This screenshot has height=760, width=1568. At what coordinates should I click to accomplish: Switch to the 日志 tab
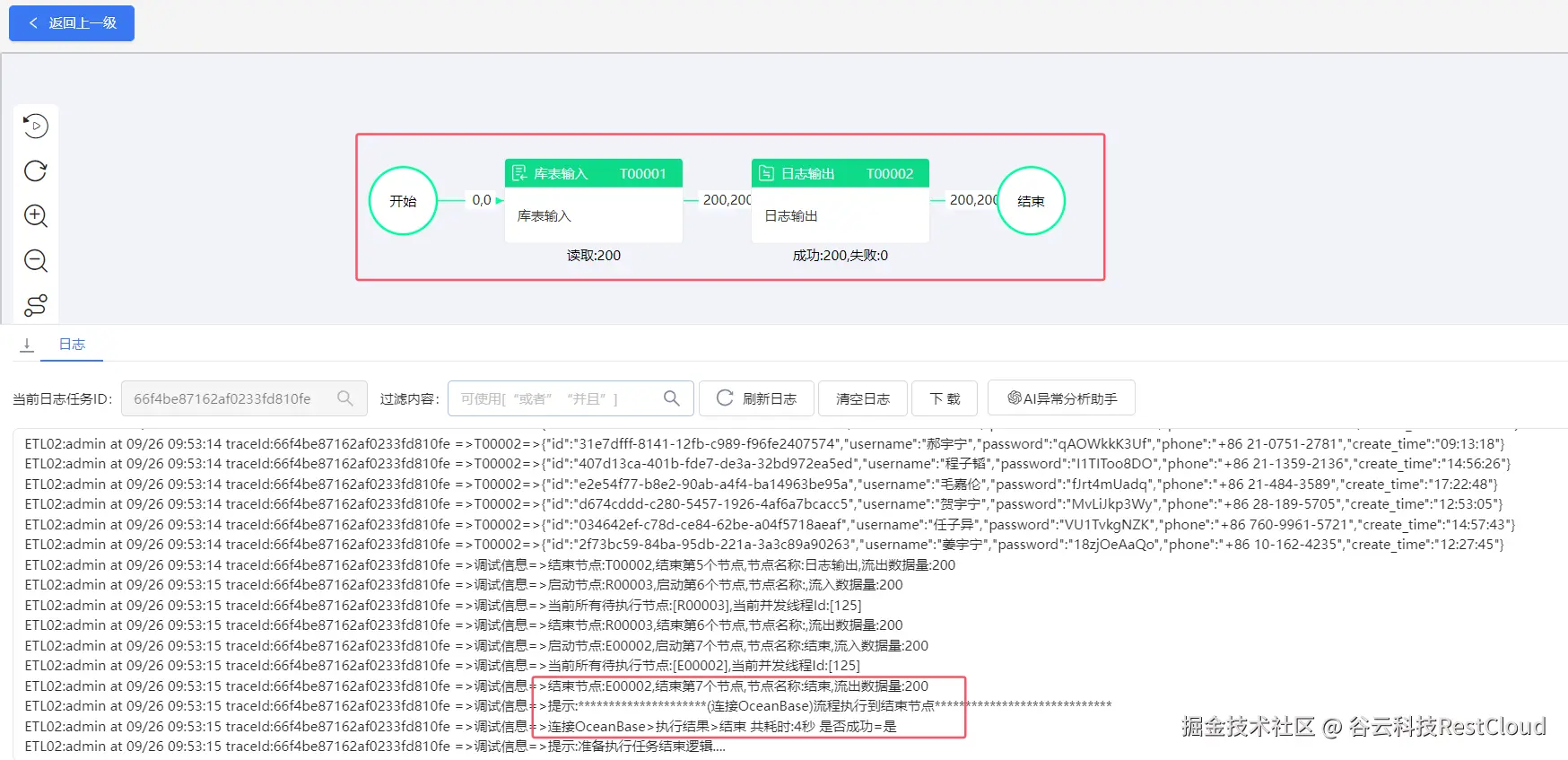72,345
